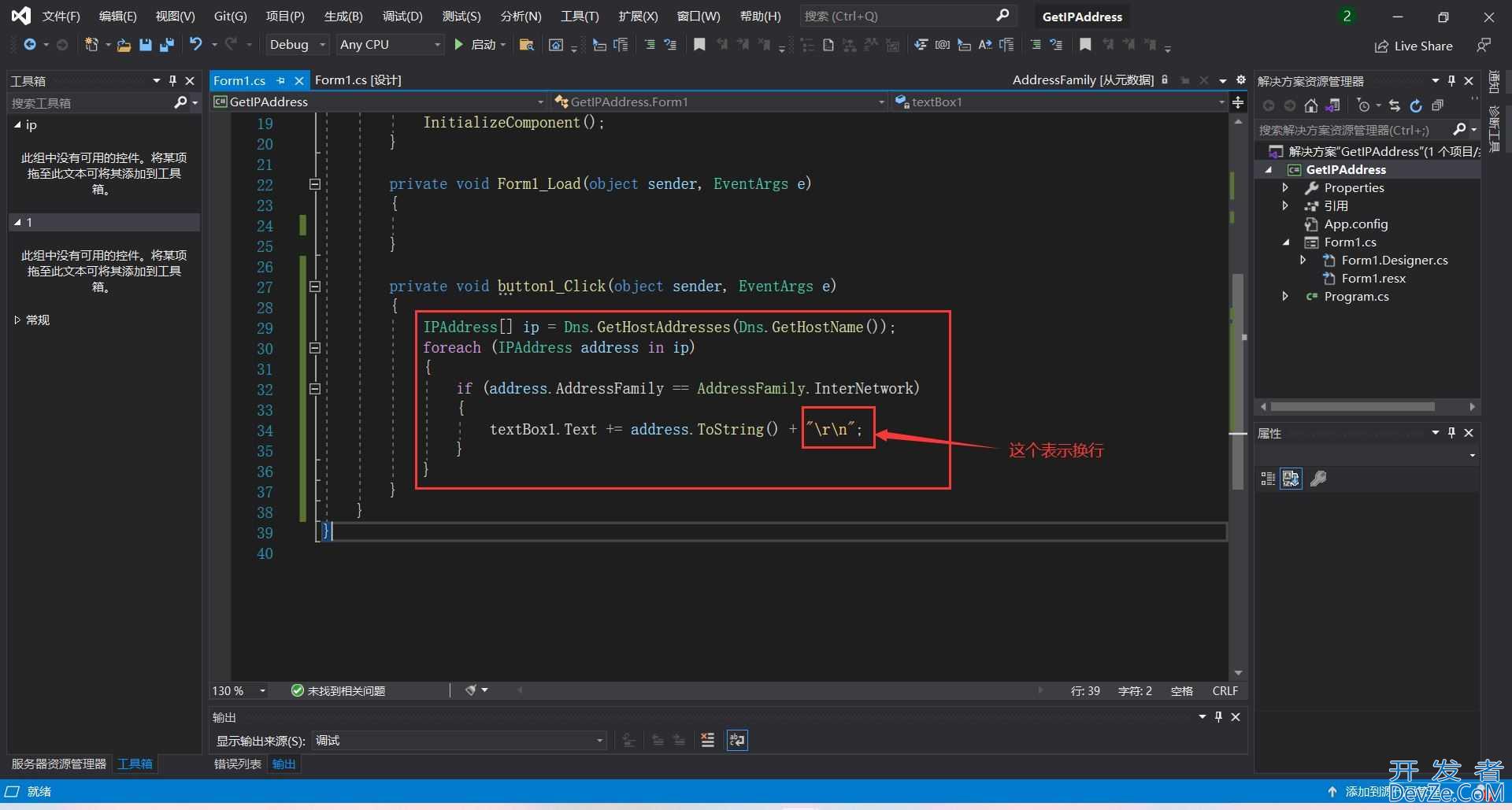Screen dimensions: 1512x810
Task: Click the Save All toolbar icon
Action: click(x=166, y=45)
